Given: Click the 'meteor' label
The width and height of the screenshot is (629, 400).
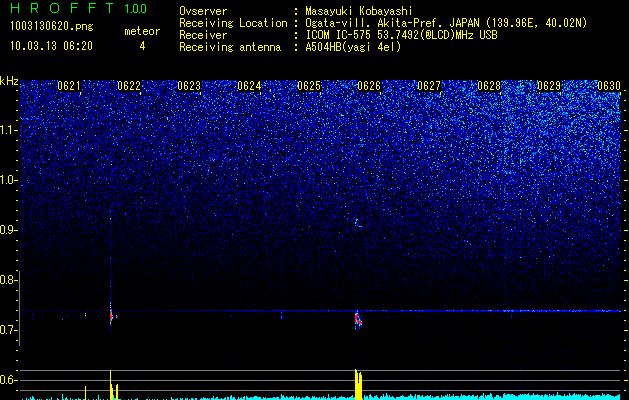Looking at the screenshot, I should [x=142, y=31].
